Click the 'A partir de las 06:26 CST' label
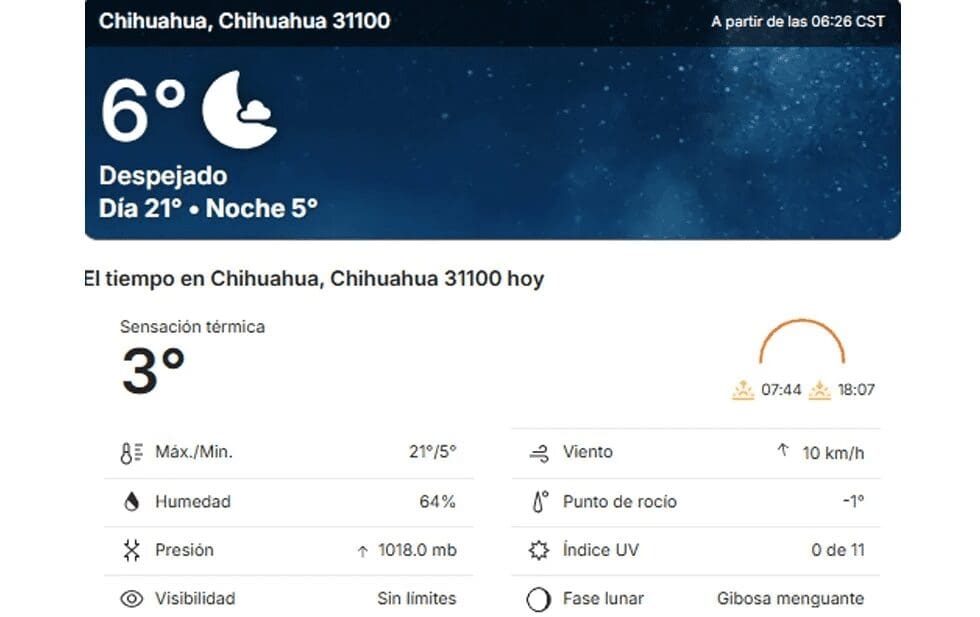Image resolution: width=980 pixels, height=617 pixels. tap(797, 20)
